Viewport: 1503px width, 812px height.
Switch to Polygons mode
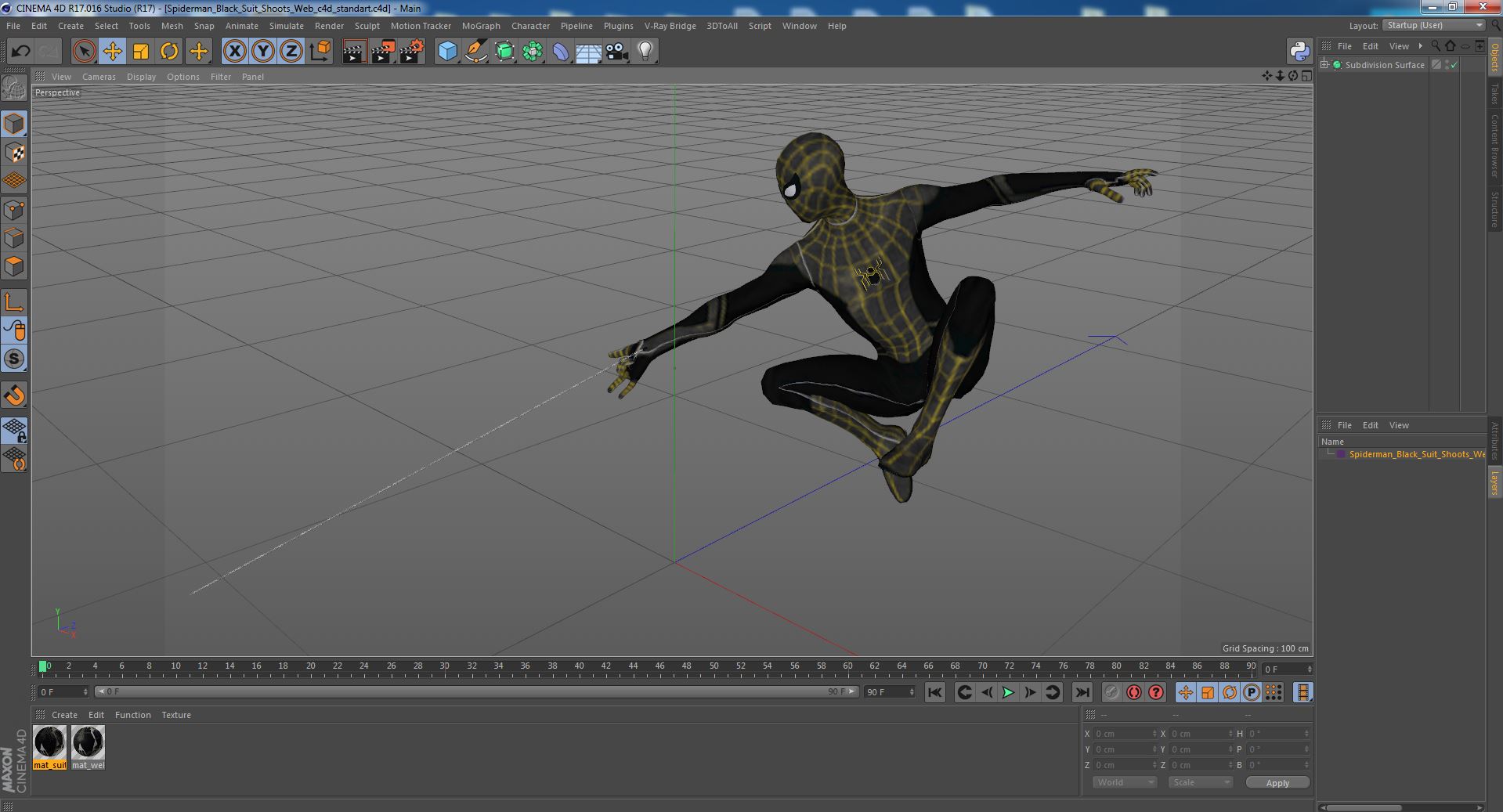point(14,266)
